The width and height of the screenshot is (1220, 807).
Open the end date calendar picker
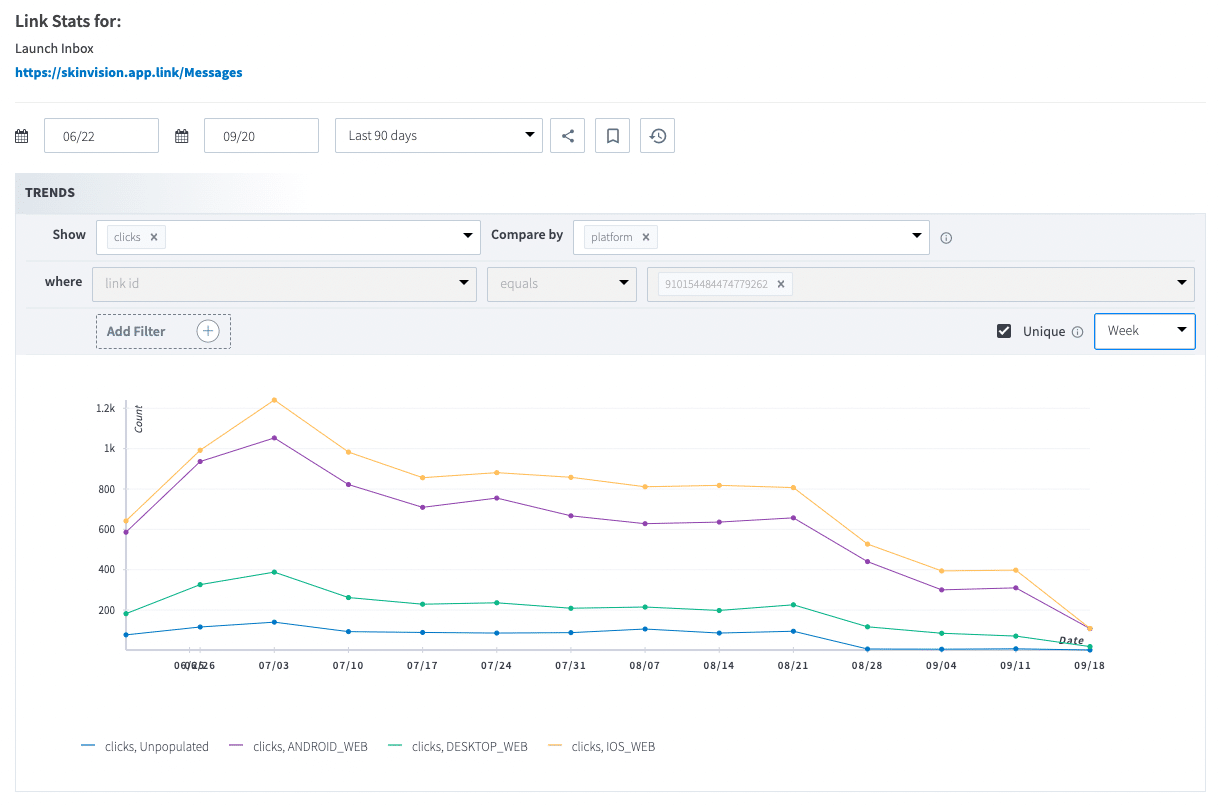[181, 135]
